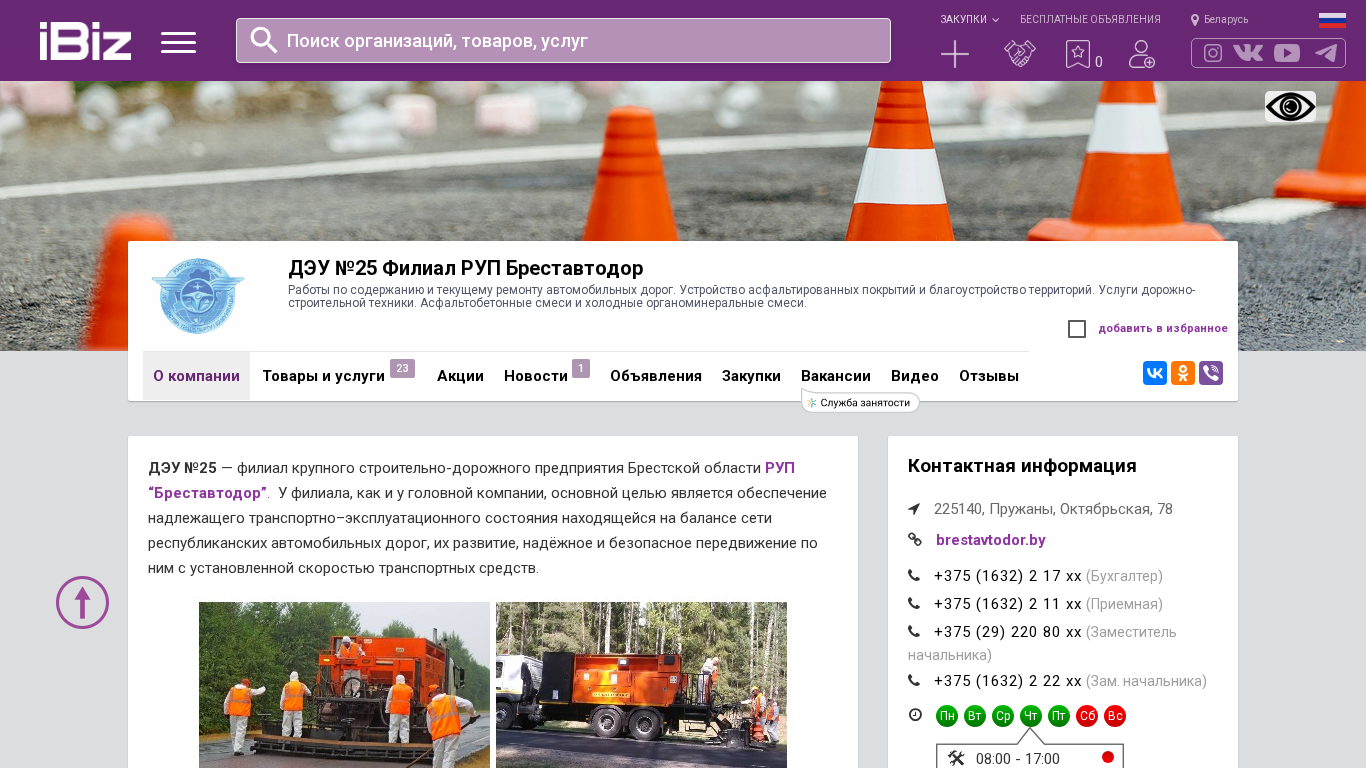Click the plus add icon in header
The width and height of the screenshot is (1366, 768).
955,54
